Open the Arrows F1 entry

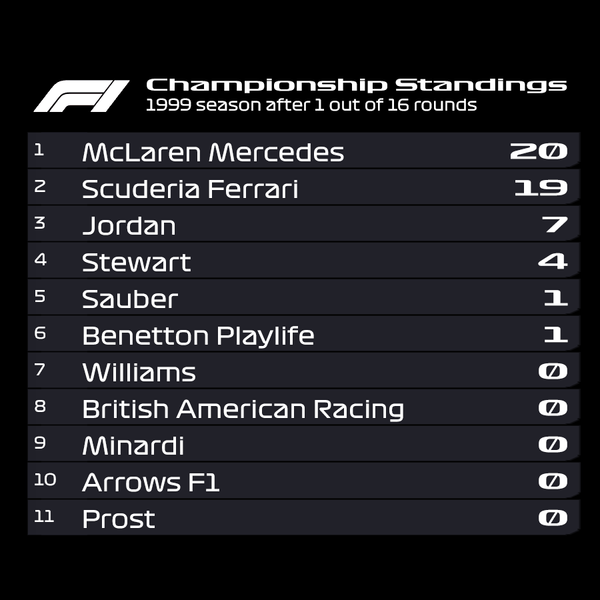point(151,483)
